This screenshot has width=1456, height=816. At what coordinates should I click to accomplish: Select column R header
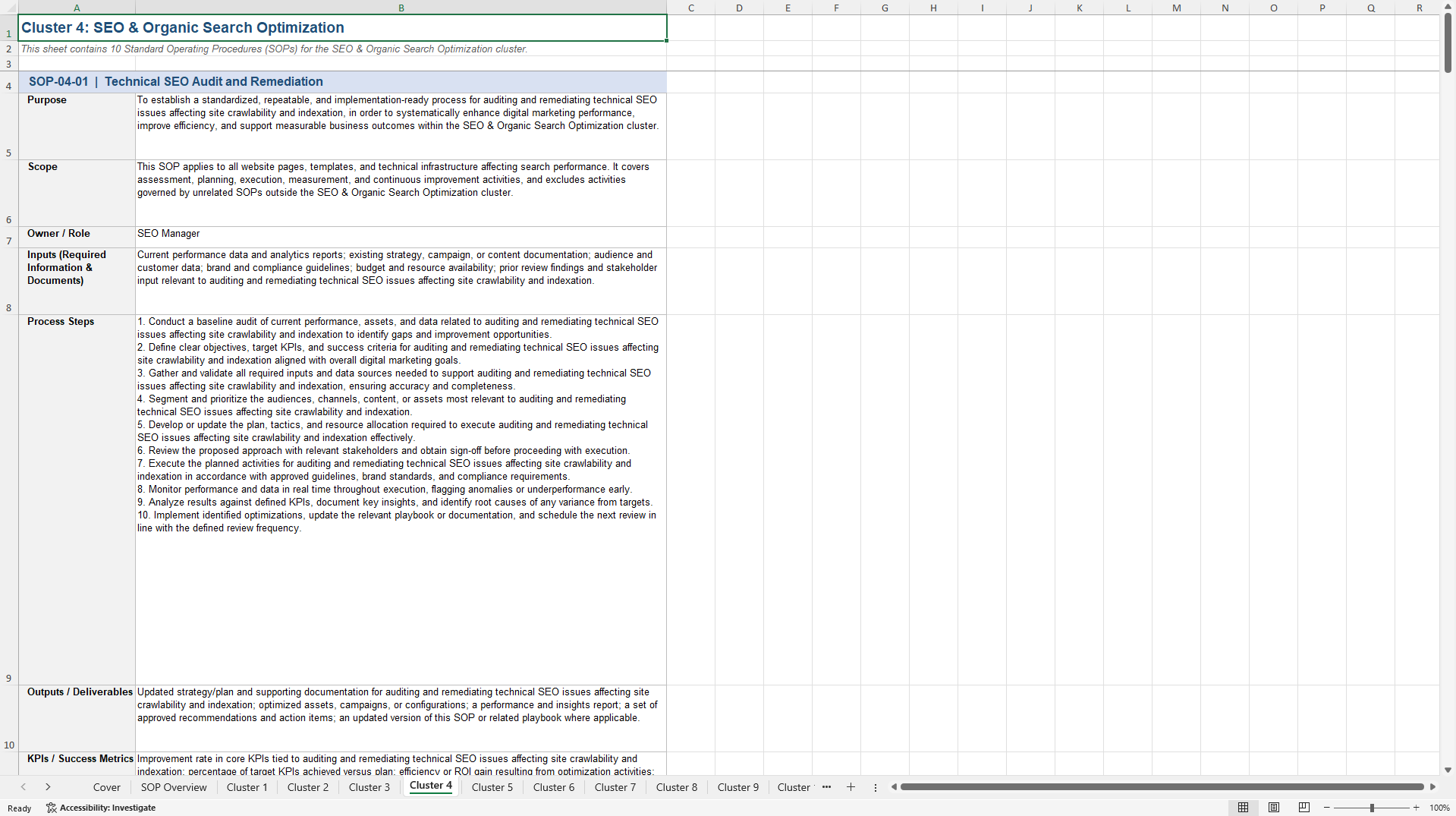[x=1419, y=8]
